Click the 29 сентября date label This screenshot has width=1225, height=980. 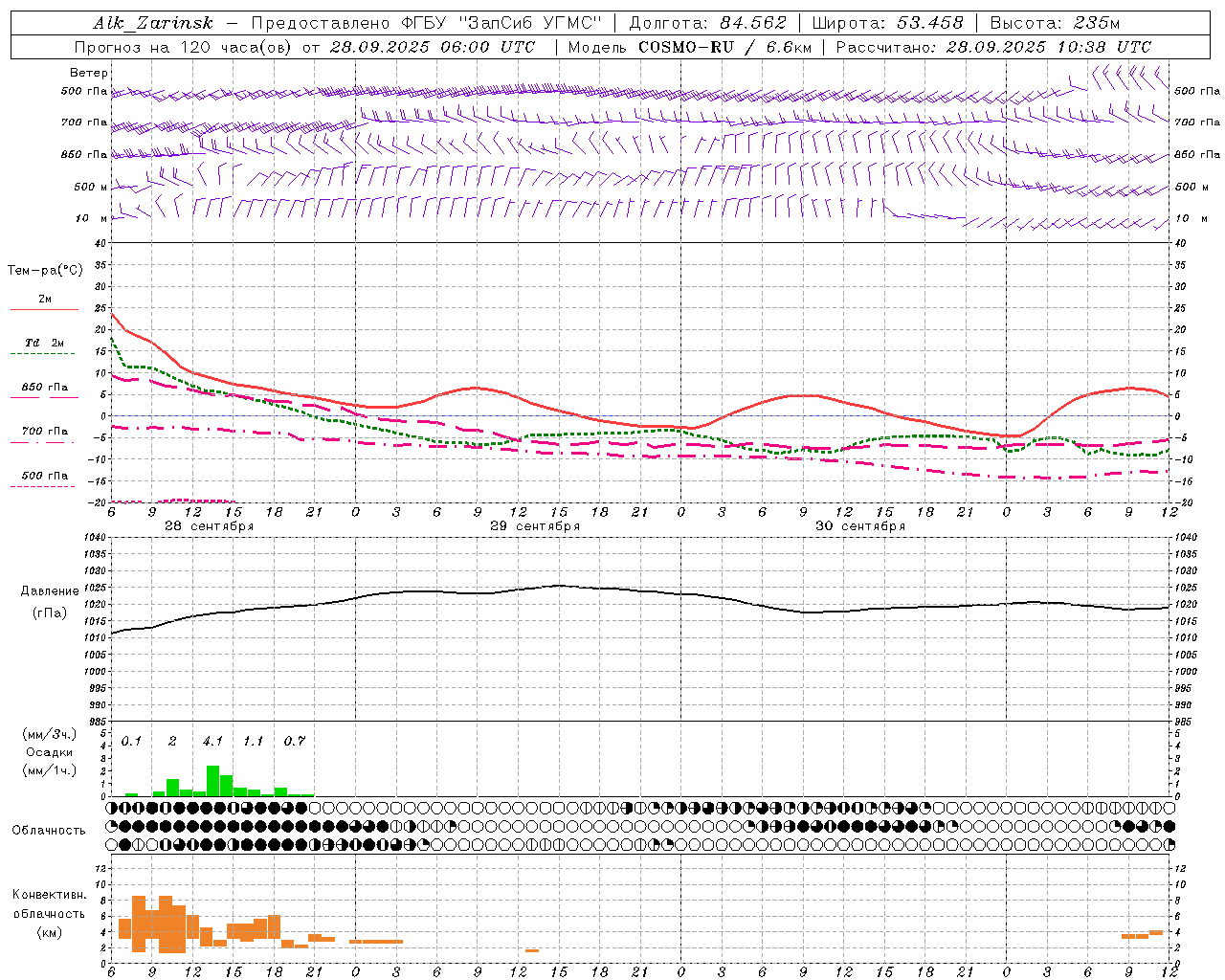click(535, 526)
